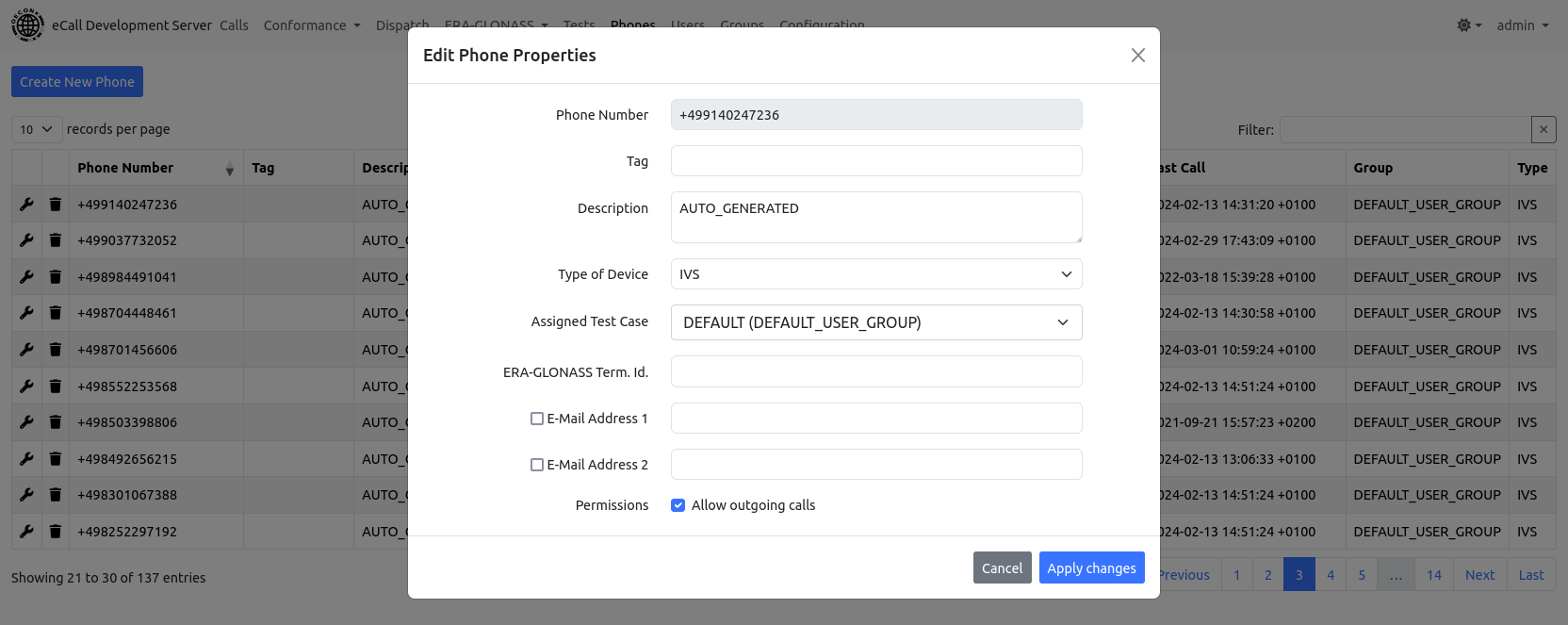Open the Calls menu item
The width and height of the screenshot is (1568, 625).
(x=234, y=25)
